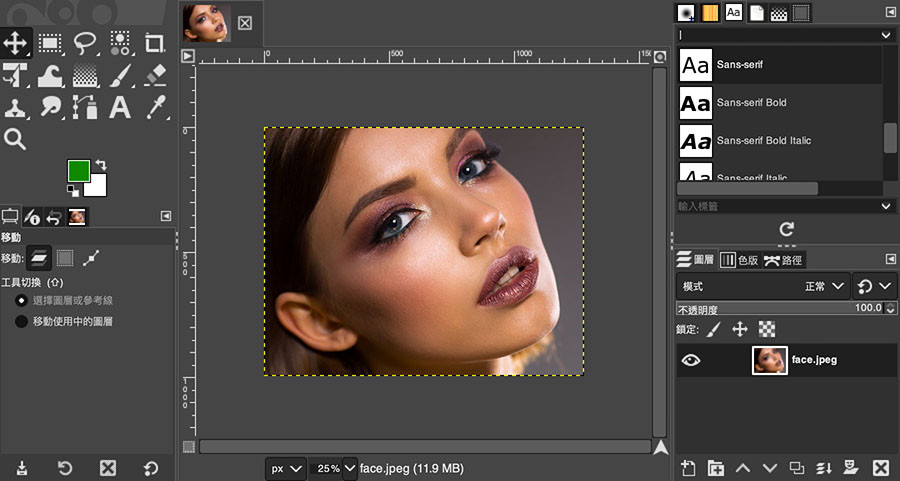Image resolution: width=900 pixels, height=481 pixels.
Task: Select the Clone stamp tool
Action: [x=15, y=107]
